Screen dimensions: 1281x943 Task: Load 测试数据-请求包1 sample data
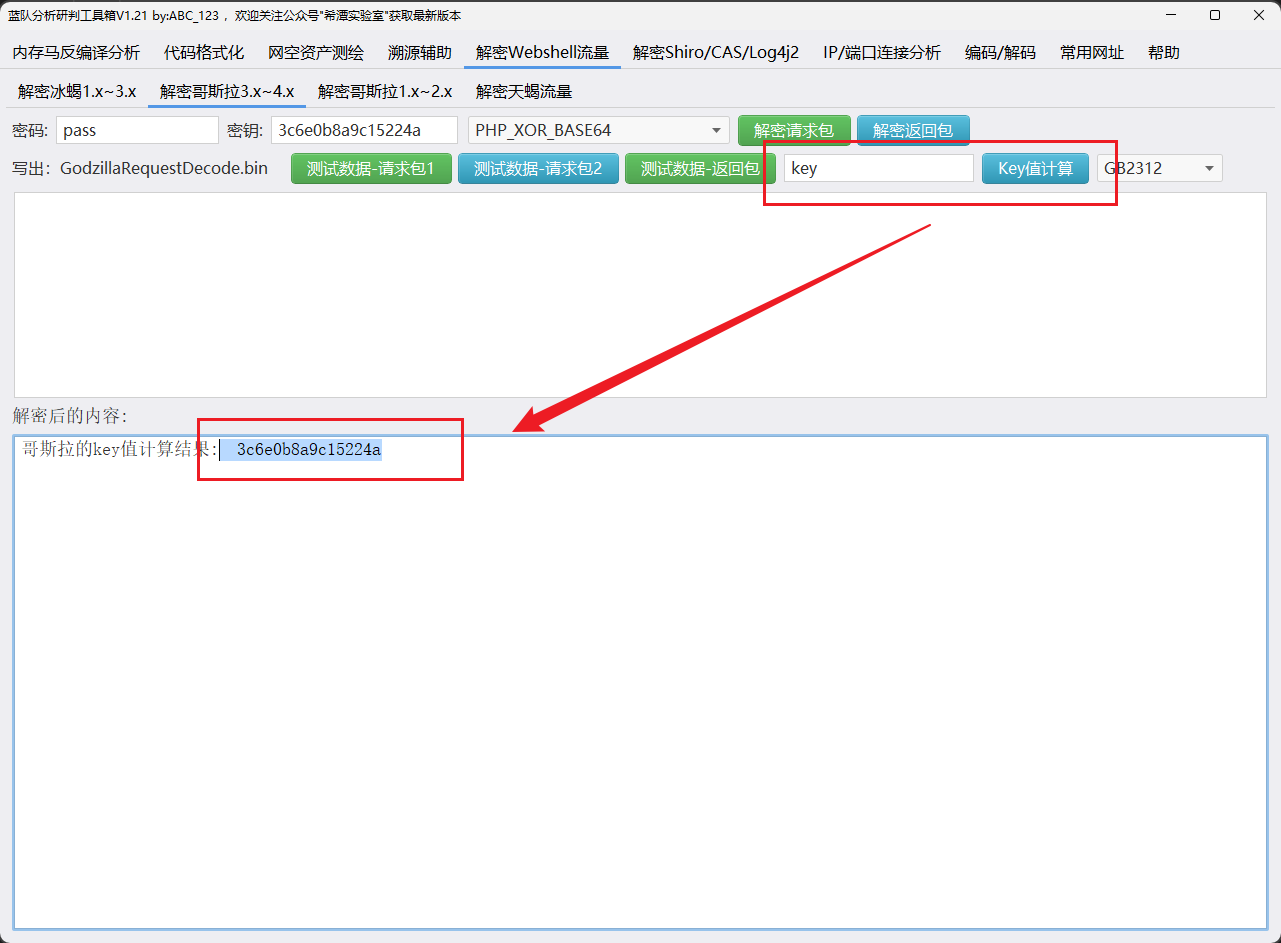[371, 169]
